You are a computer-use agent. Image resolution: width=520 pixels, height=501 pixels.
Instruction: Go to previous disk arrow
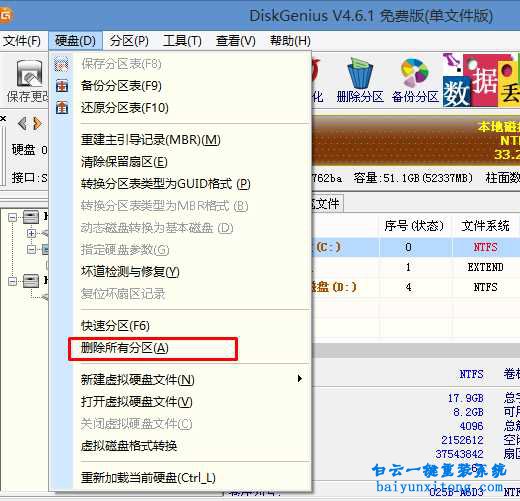coord(22,124)
